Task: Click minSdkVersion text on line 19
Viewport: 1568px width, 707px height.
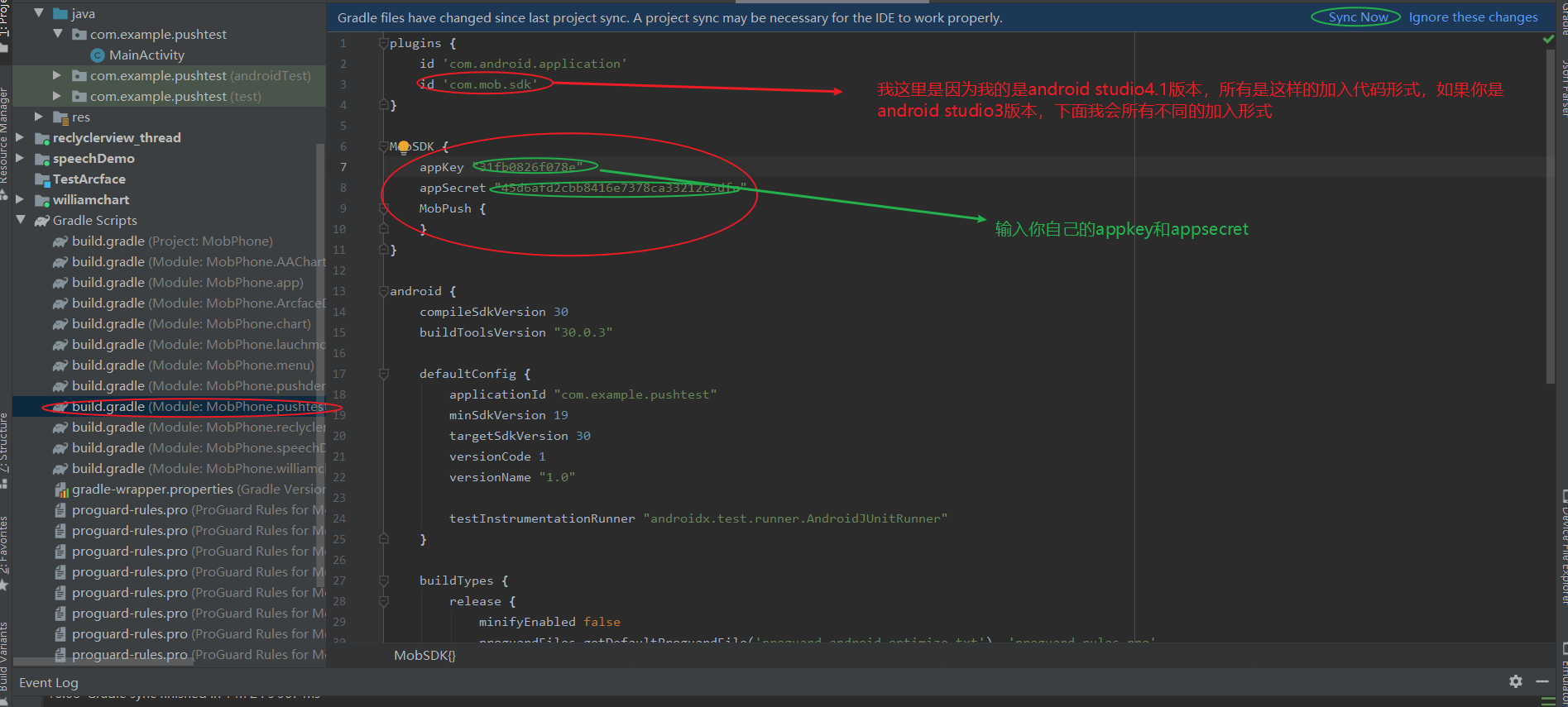Action: (x=497, y=415)
